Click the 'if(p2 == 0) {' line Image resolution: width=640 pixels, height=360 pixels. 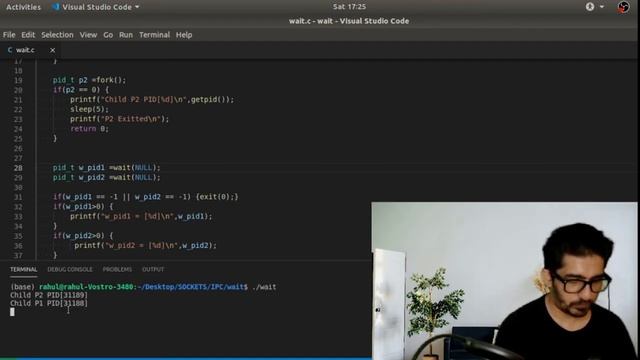(x=81, y=90)
